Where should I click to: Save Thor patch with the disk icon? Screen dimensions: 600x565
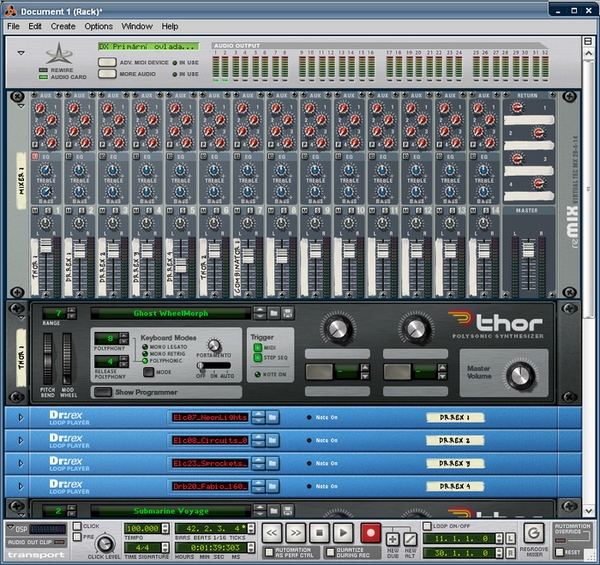click(x=288, y=313)
